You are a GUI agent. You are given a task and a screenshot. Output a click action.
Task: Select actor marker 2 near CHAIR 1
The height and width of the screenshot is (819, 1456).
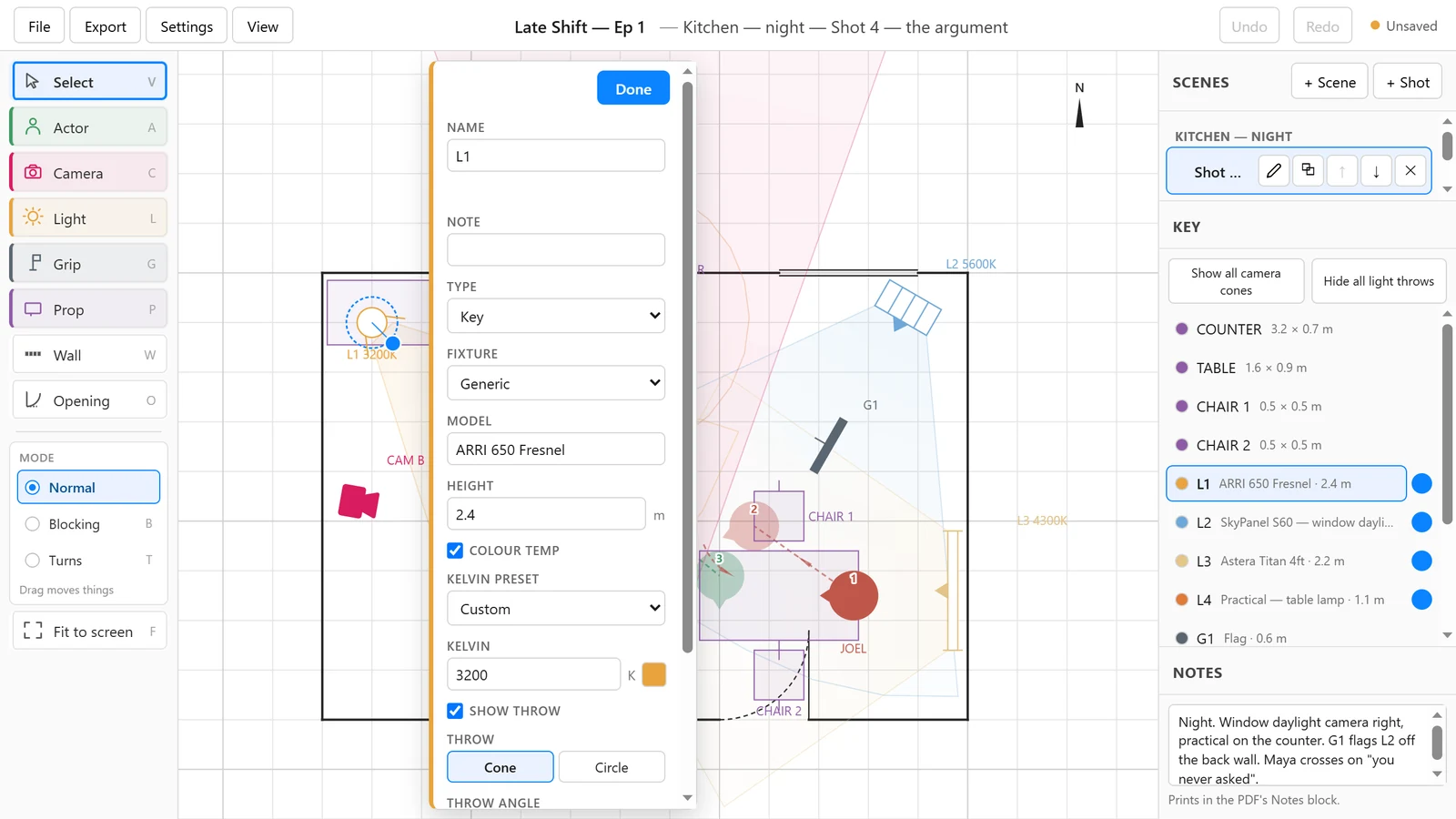coord(753,525)
